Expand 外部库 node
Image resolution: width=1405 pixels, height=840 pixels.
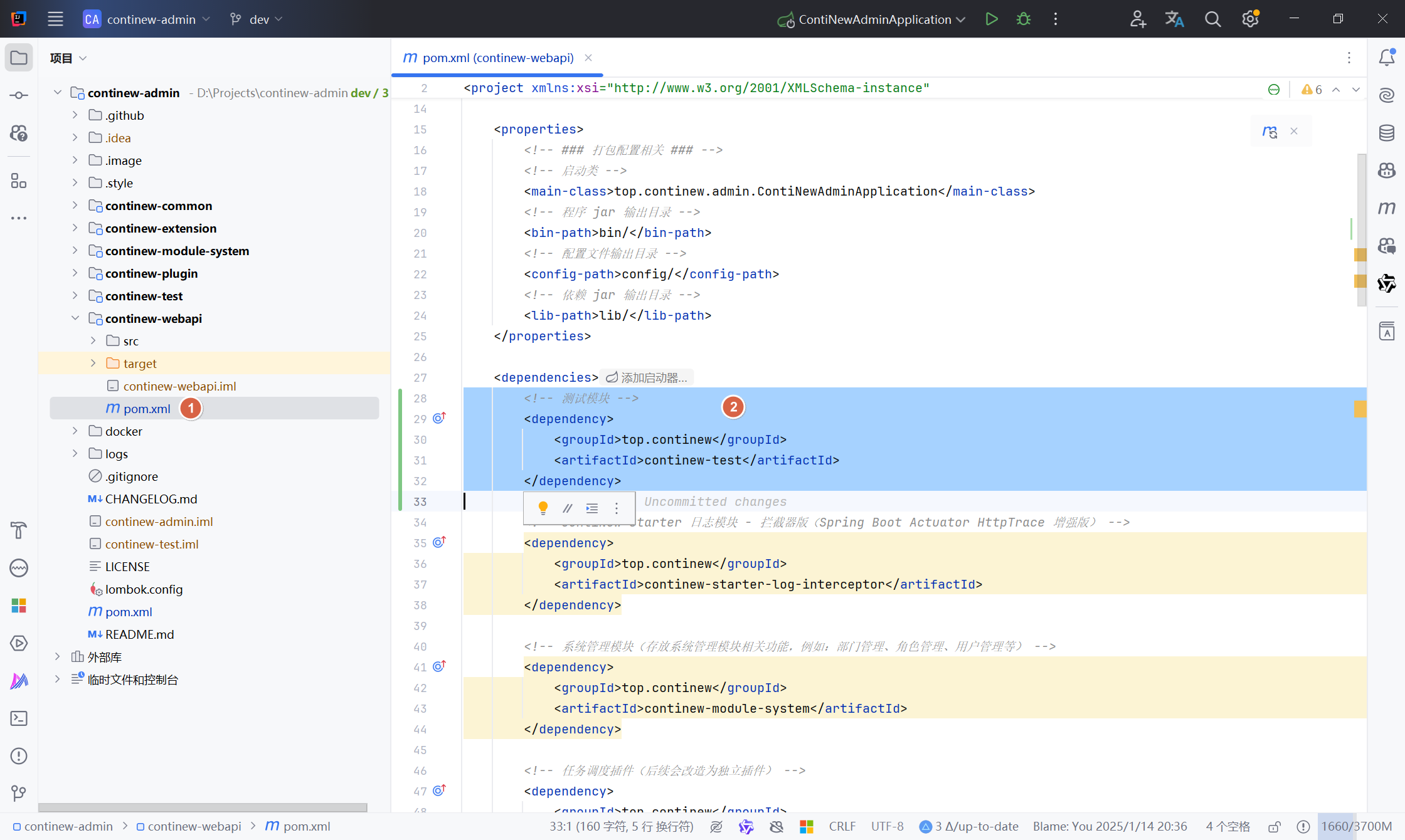tap(57, 656)
